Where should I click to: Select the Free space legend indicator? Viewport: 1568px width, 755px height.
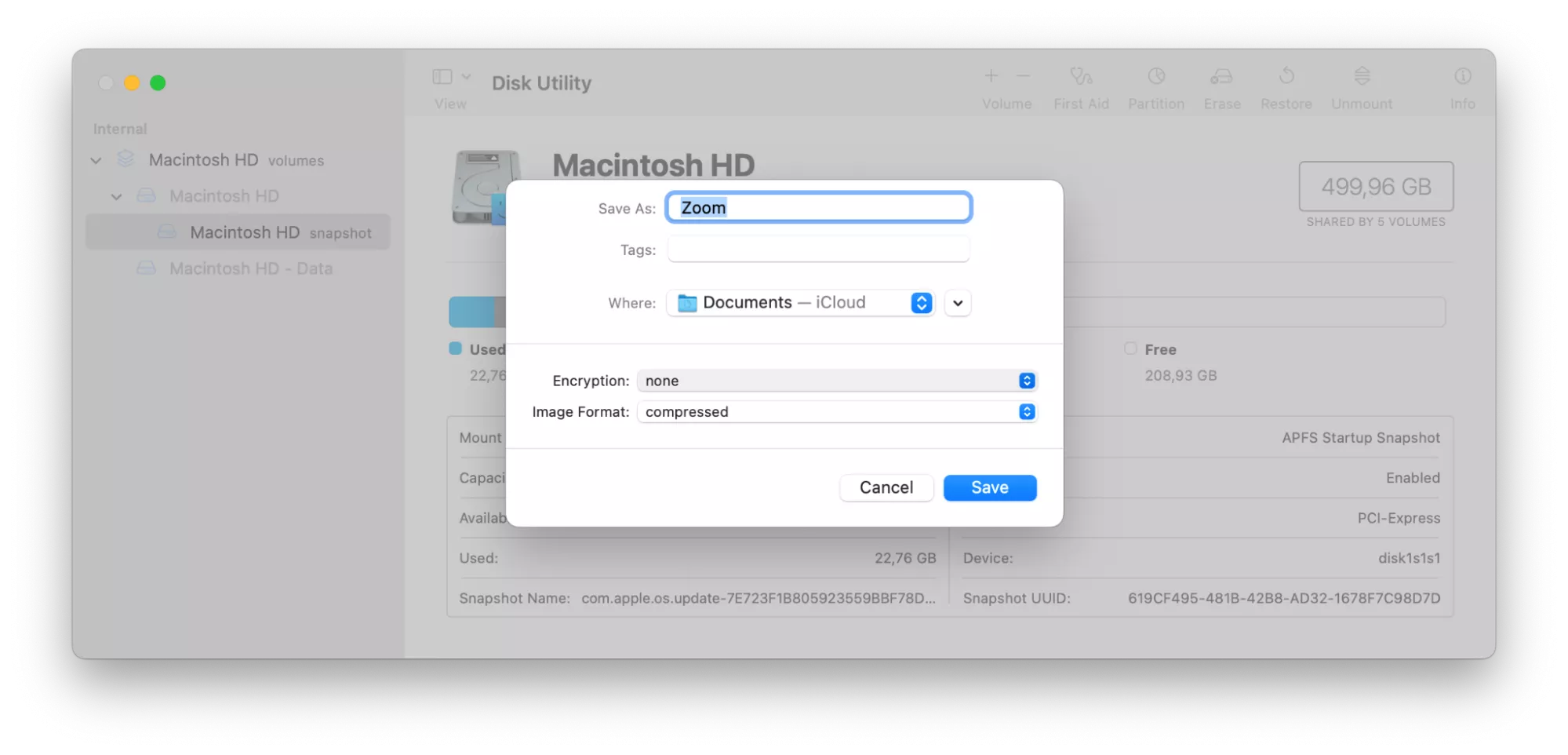coord(1130,348)
